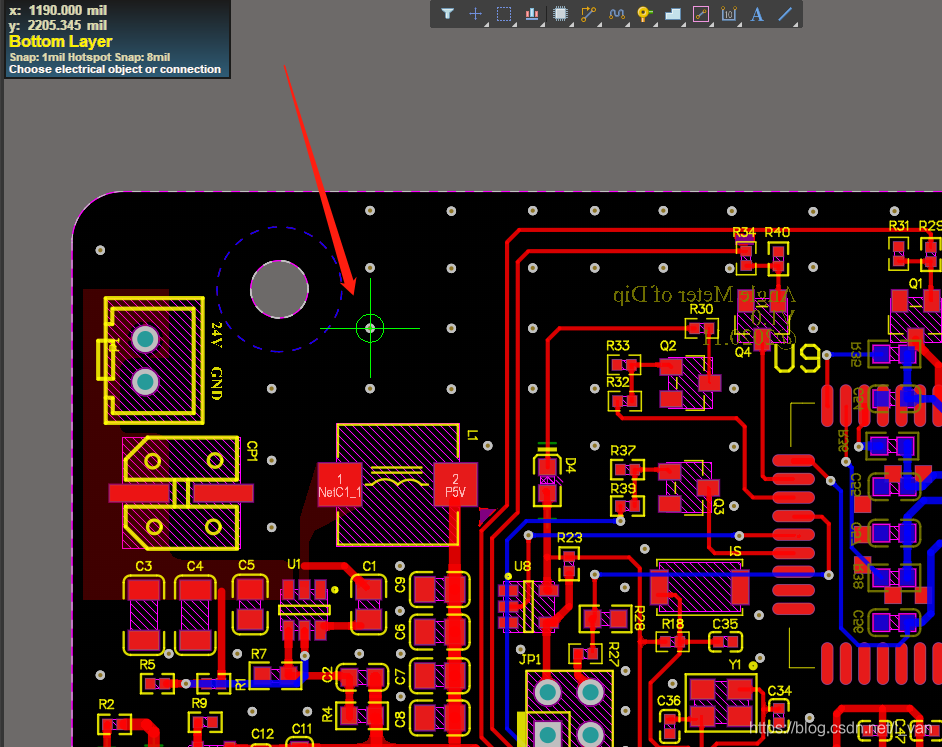Viewport: 942px width, 747px height.
Task: Choose the place text string tool
Action: click(x=757, y=14)
